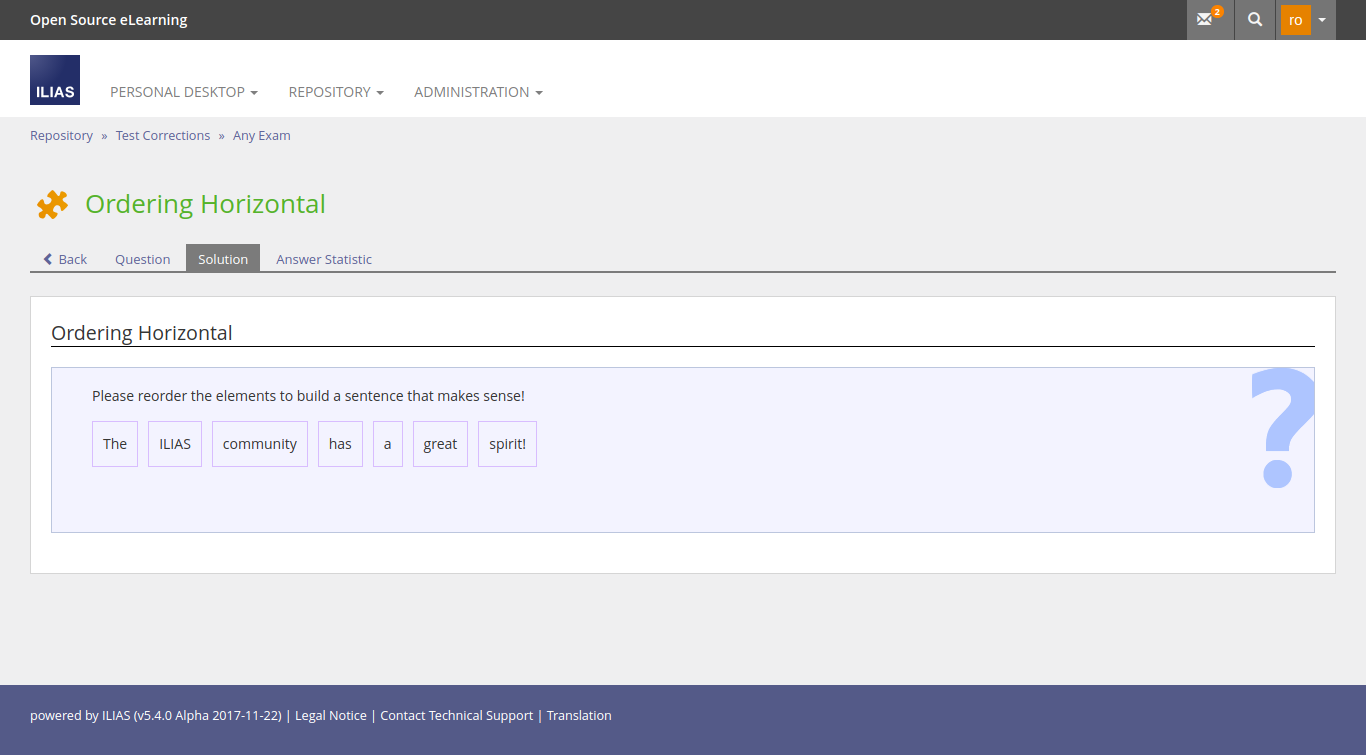Open the Personal Desktop menu
1366x755 pixels.
[x=184, y=92]
